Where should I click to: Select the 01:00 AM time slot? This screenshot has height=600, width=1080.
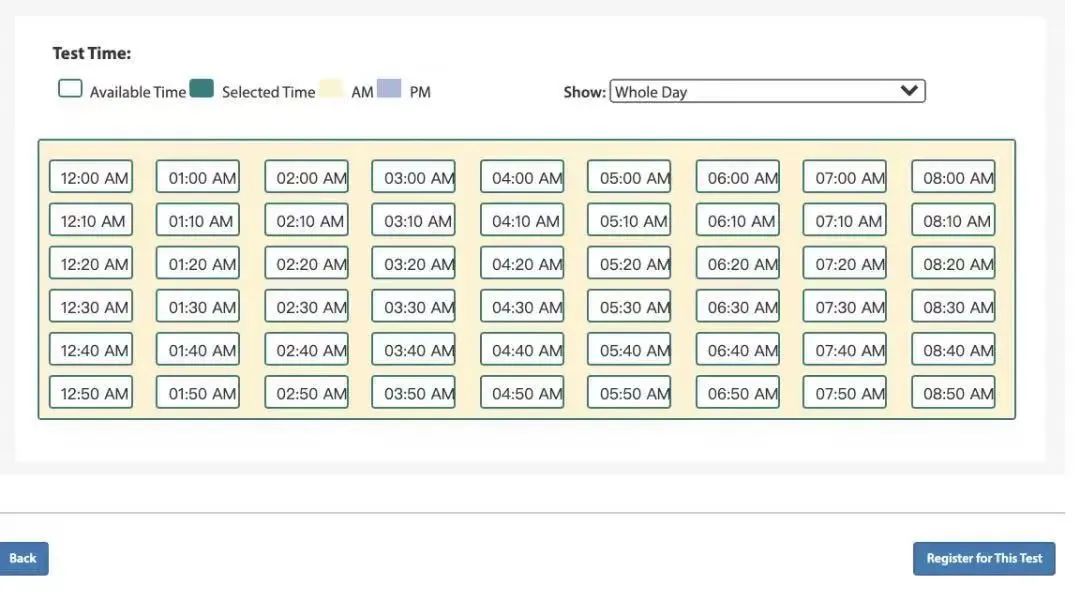point(198,177)
